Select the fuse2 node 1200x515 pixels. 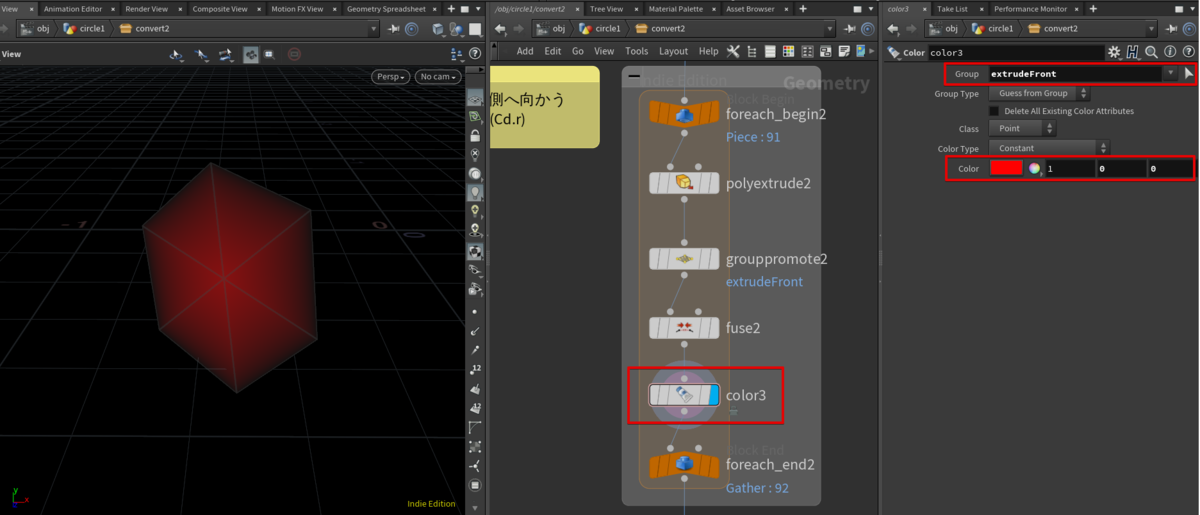[684, 328]
